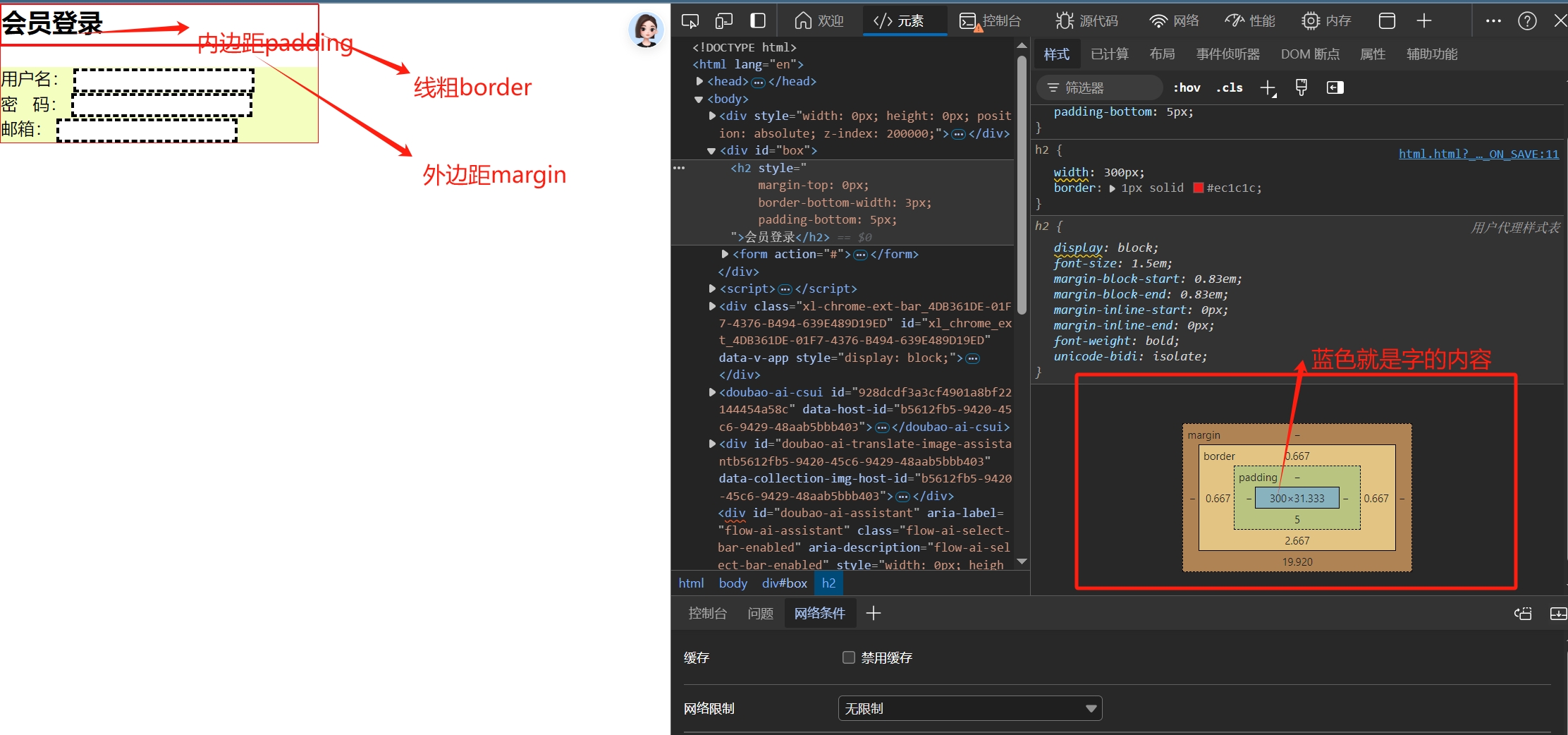Screen dimensions: 1568x735
Task: Select the 布局 layout tab
Action: [1162, 54]
